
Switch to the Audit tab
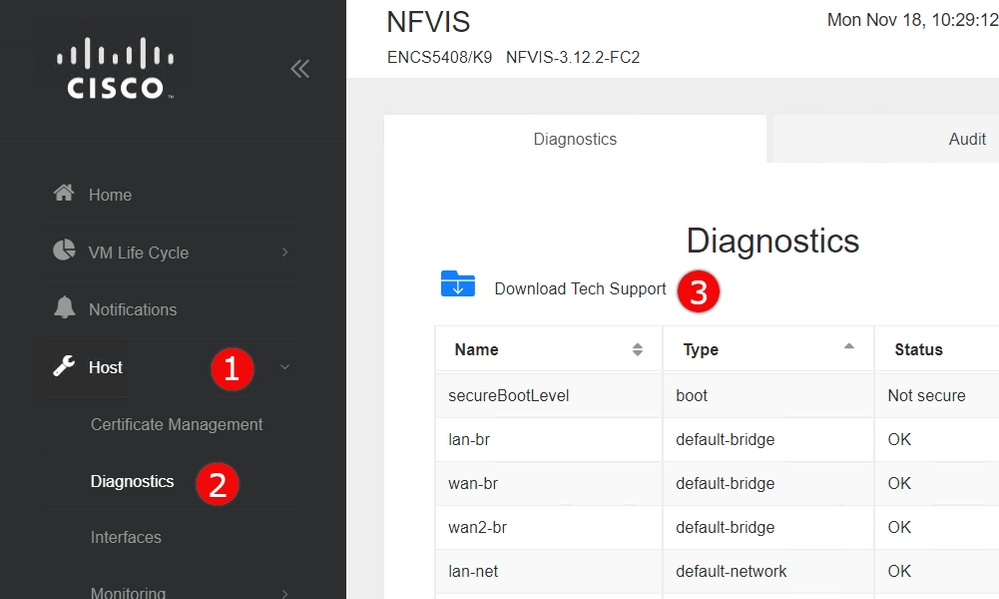(967, 139)
